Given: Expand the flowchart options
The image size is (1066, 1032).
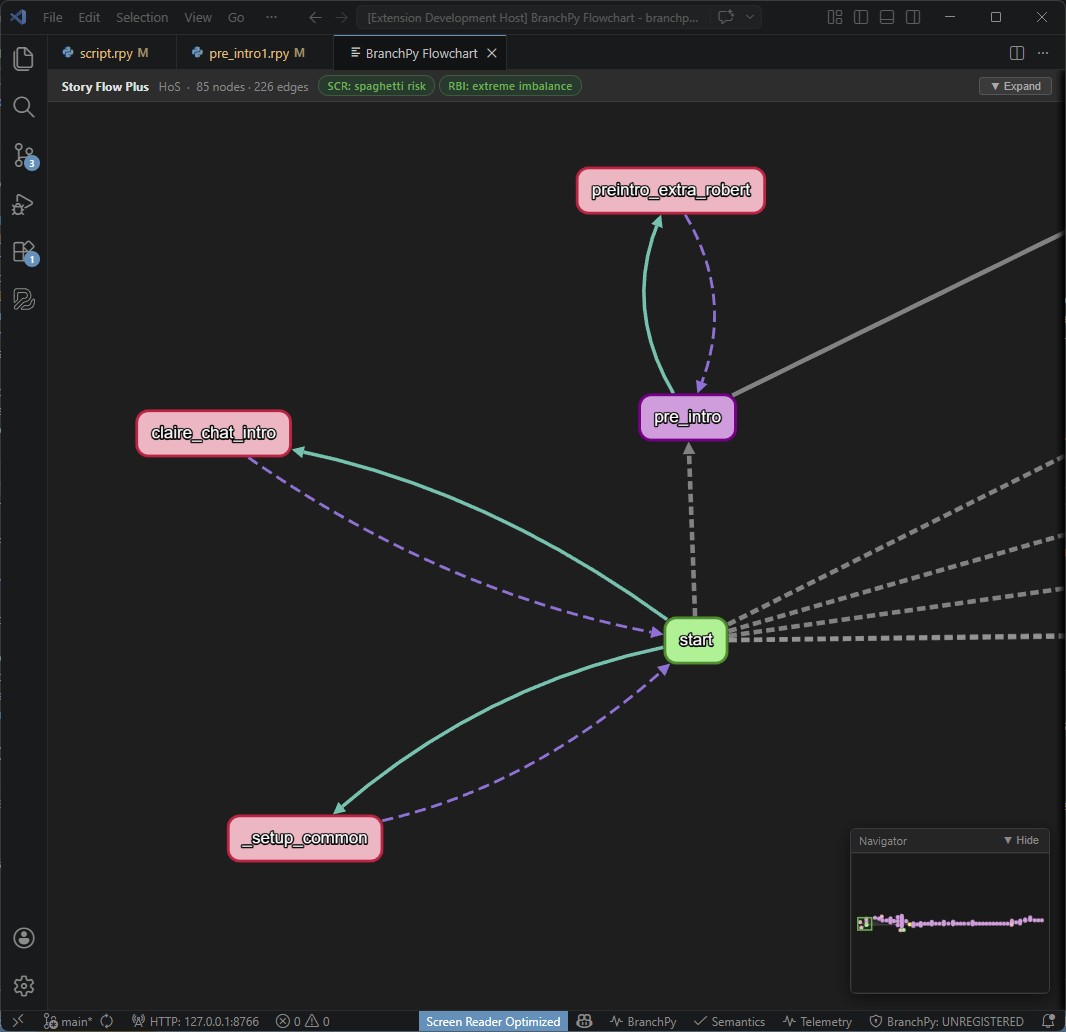Looking at the screenshot, I should [x=1016, y=86].
